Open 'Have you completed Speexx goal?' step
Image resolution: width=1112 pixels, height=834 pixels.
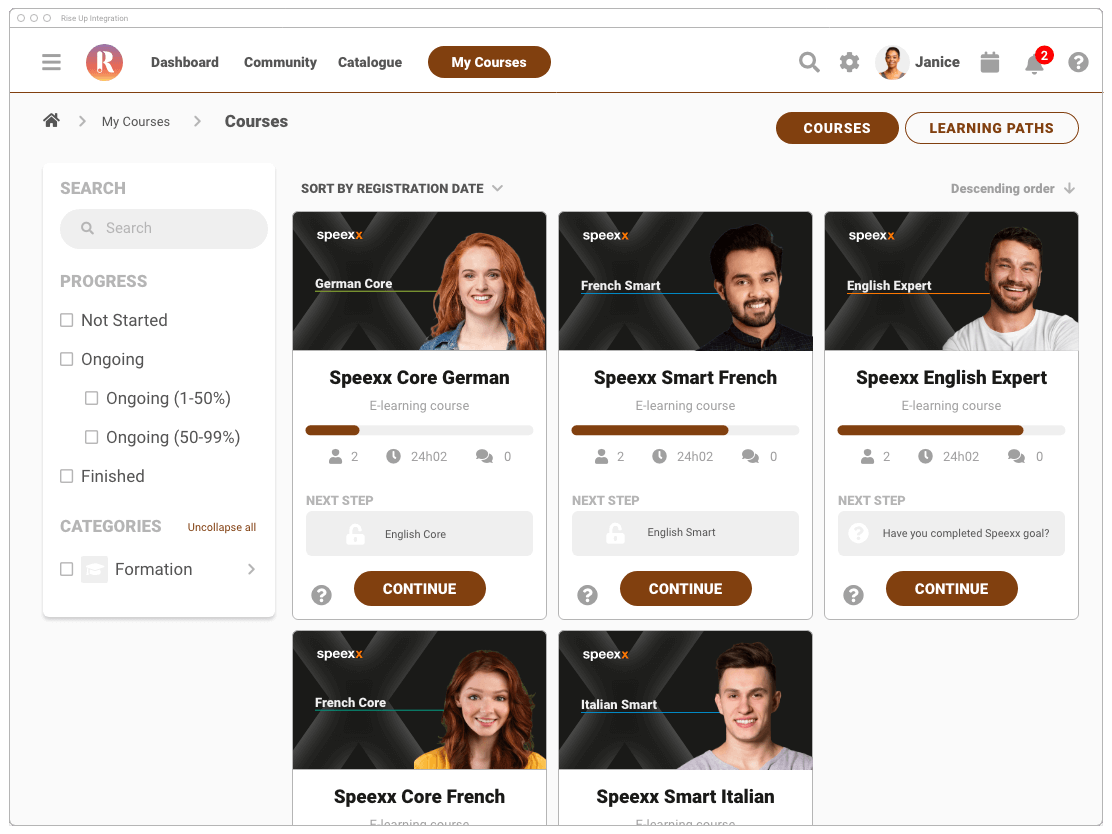click(951, 534)
